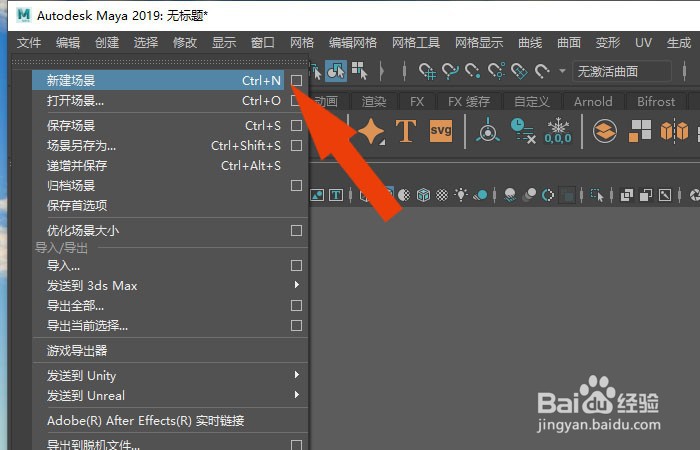Viewport: 700px width, 450px height.
Task: Choose 新建场景 in the File menu
Action: click(x=158, y=80)
